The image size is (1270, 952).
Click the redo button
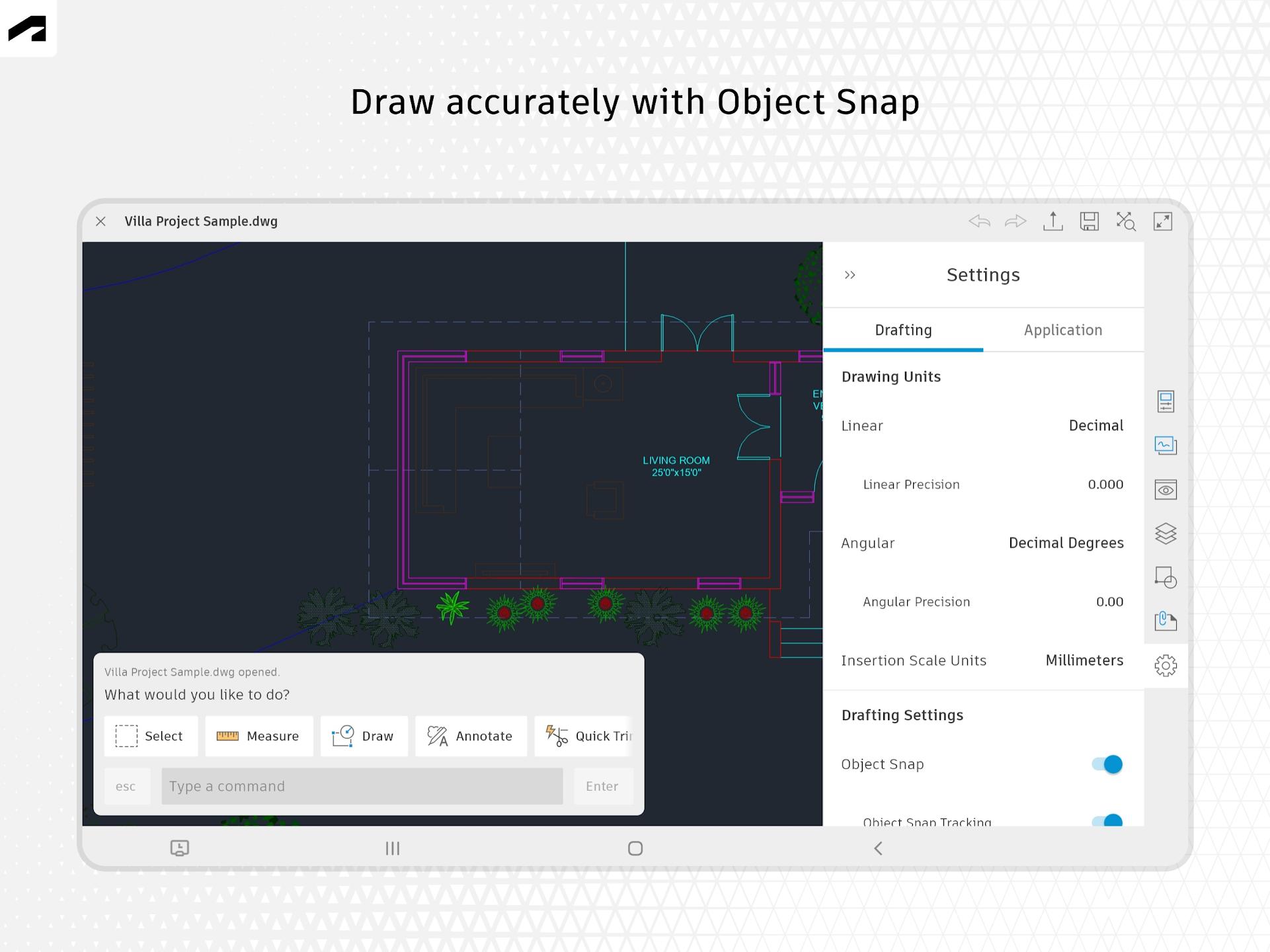[x=1016, y=222]
